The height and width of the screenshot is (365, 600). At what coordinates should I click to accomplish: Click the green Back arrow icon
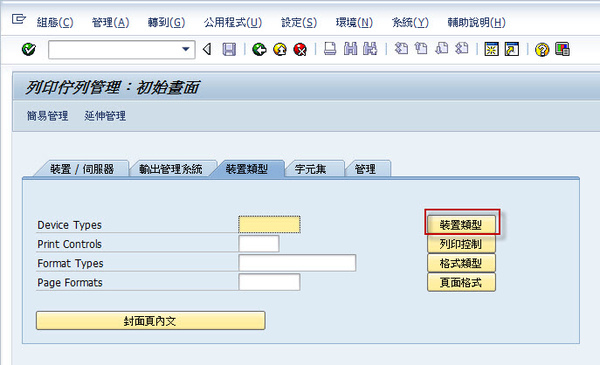[259, 49]
